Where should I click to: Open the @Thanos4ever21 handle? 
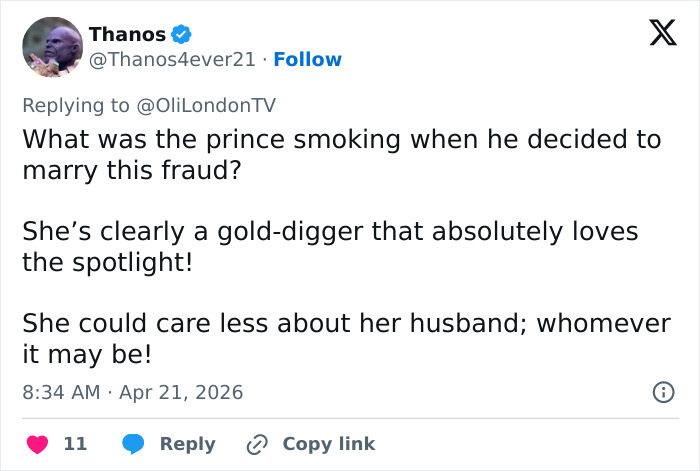pos(173,60)
